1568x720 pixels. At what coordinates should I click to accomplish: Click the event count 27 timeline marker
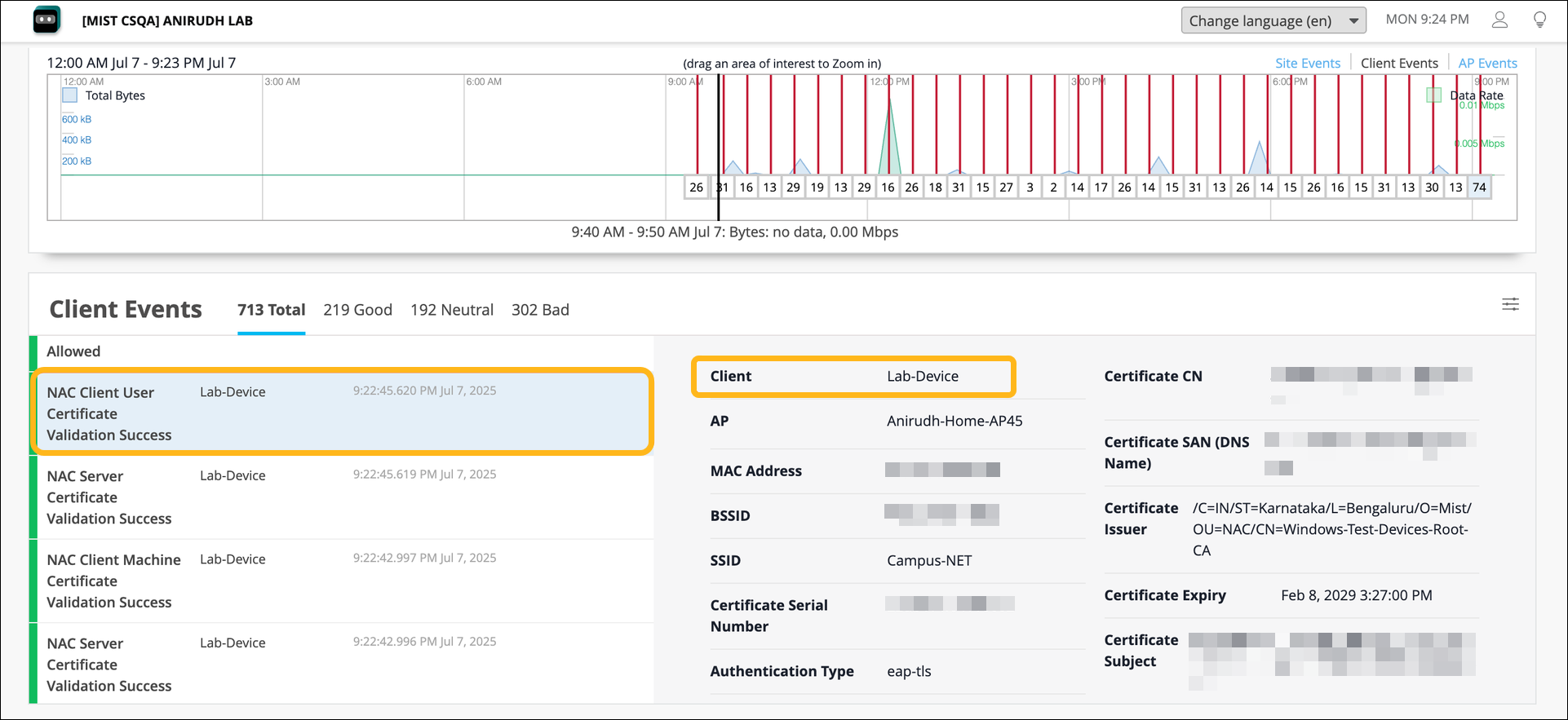coord(1007,188)
